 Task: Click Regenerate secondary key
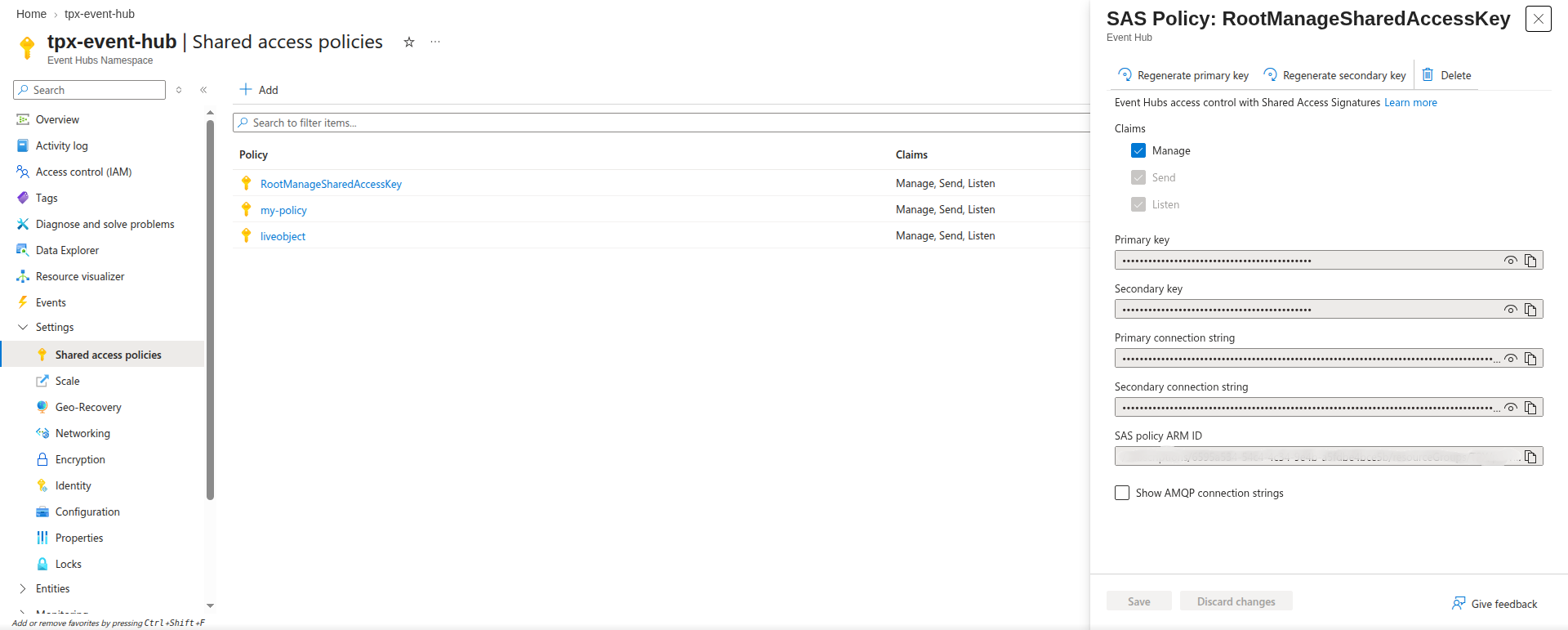[1334, 75]
